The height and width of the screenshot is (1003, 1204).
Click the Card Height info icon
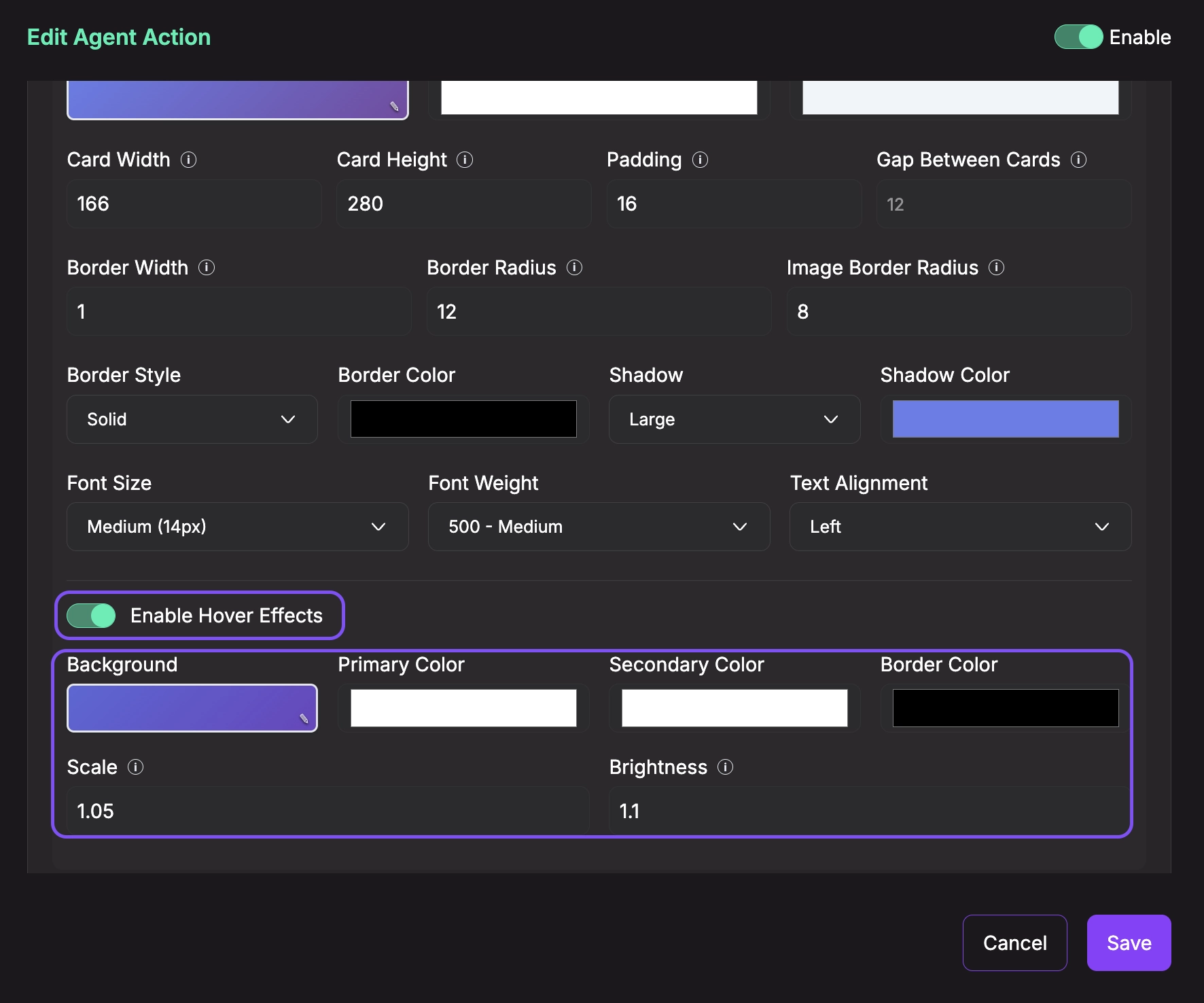pos(465,160)
